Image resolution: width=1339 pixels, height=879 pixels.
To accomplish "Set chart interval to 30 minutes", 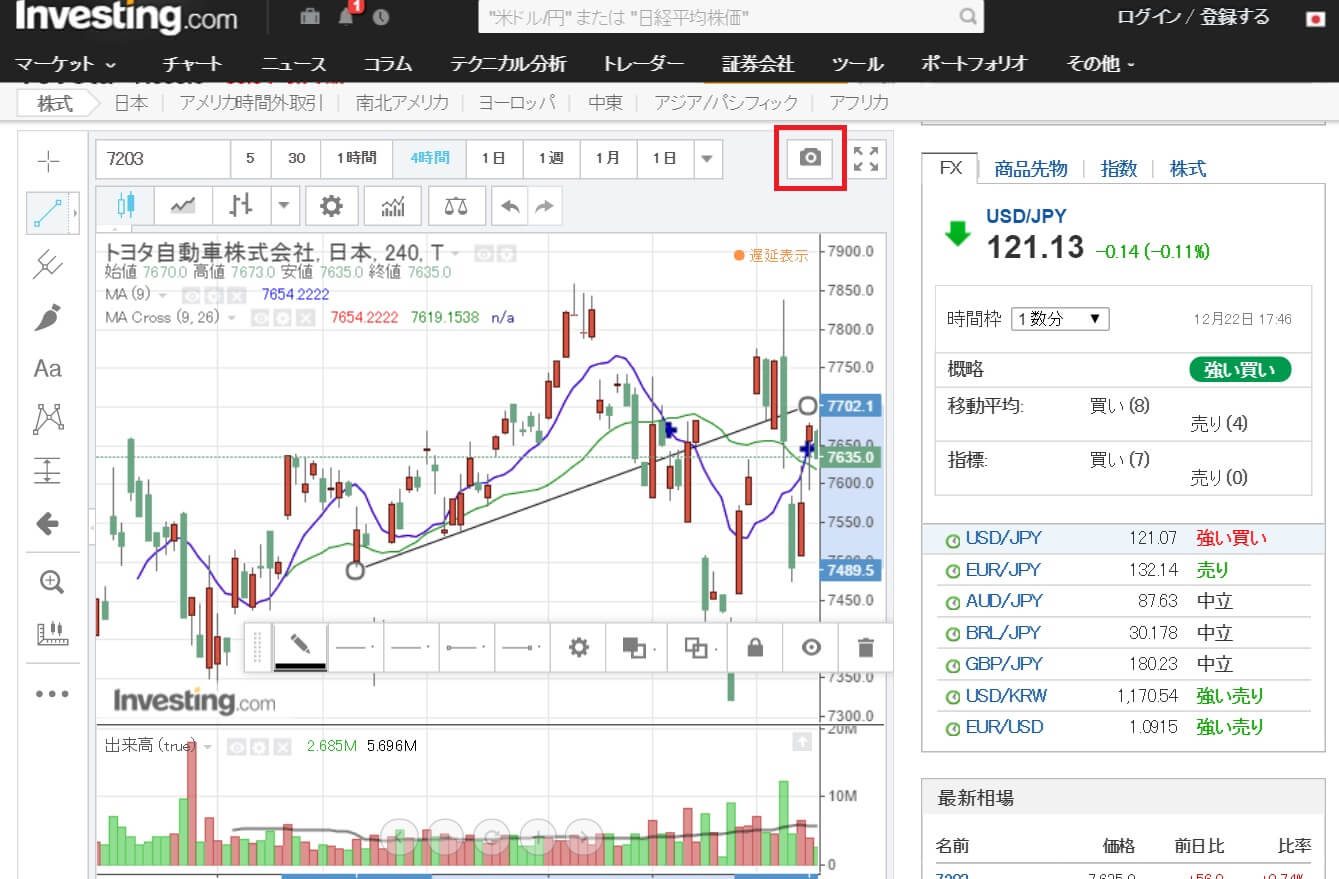I will 296,158.
